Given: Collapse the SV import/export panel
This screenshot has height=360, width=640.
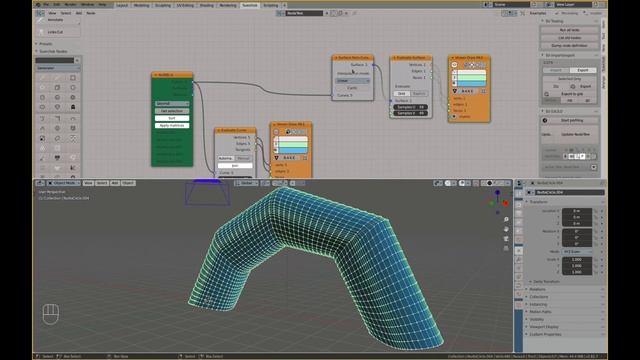Looking at the screenshot, I should click(x=543, y=55).
